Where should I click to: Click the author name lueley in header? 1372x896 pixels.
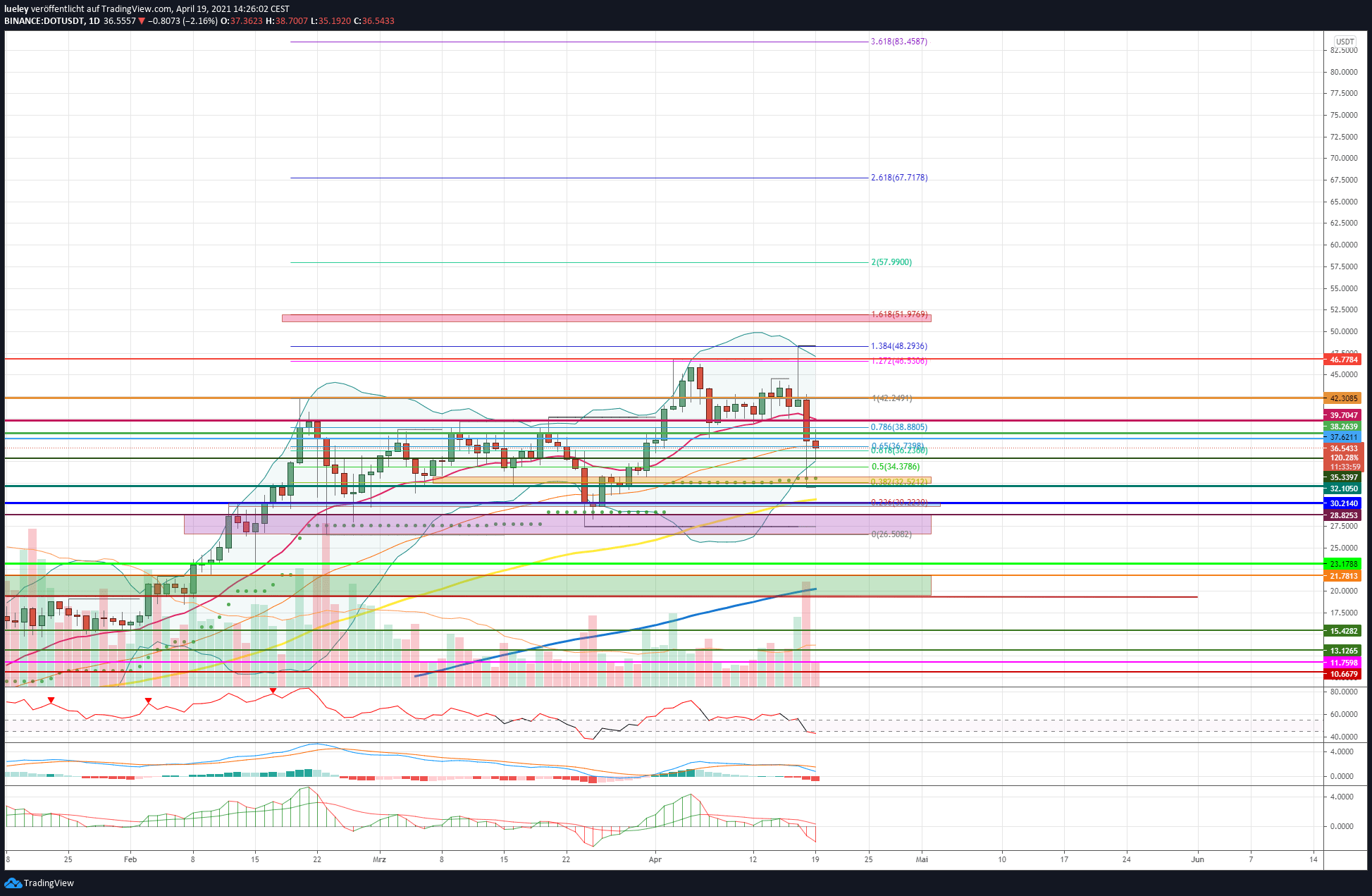click(16, 9)
